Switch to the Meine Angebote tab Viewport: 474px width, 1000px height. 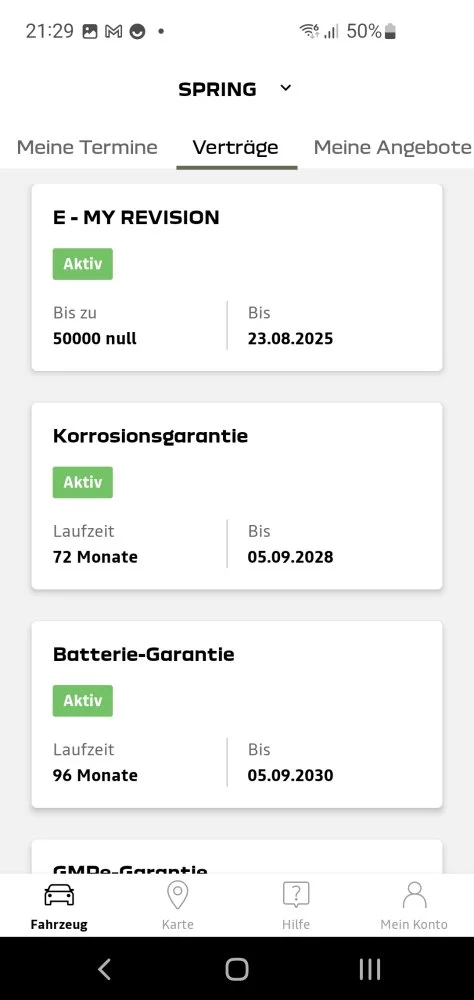[x=393, y=147]
